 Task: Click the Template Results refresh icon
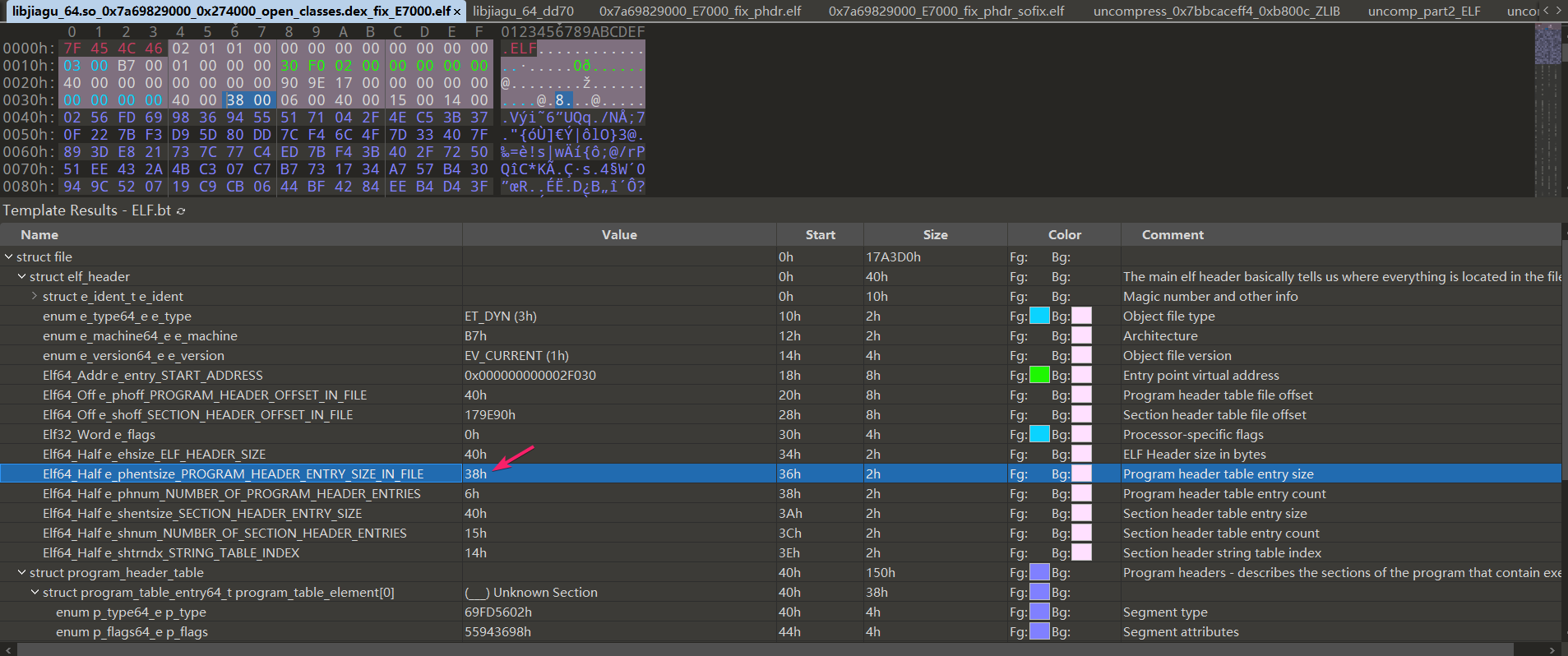coord(181,211)
